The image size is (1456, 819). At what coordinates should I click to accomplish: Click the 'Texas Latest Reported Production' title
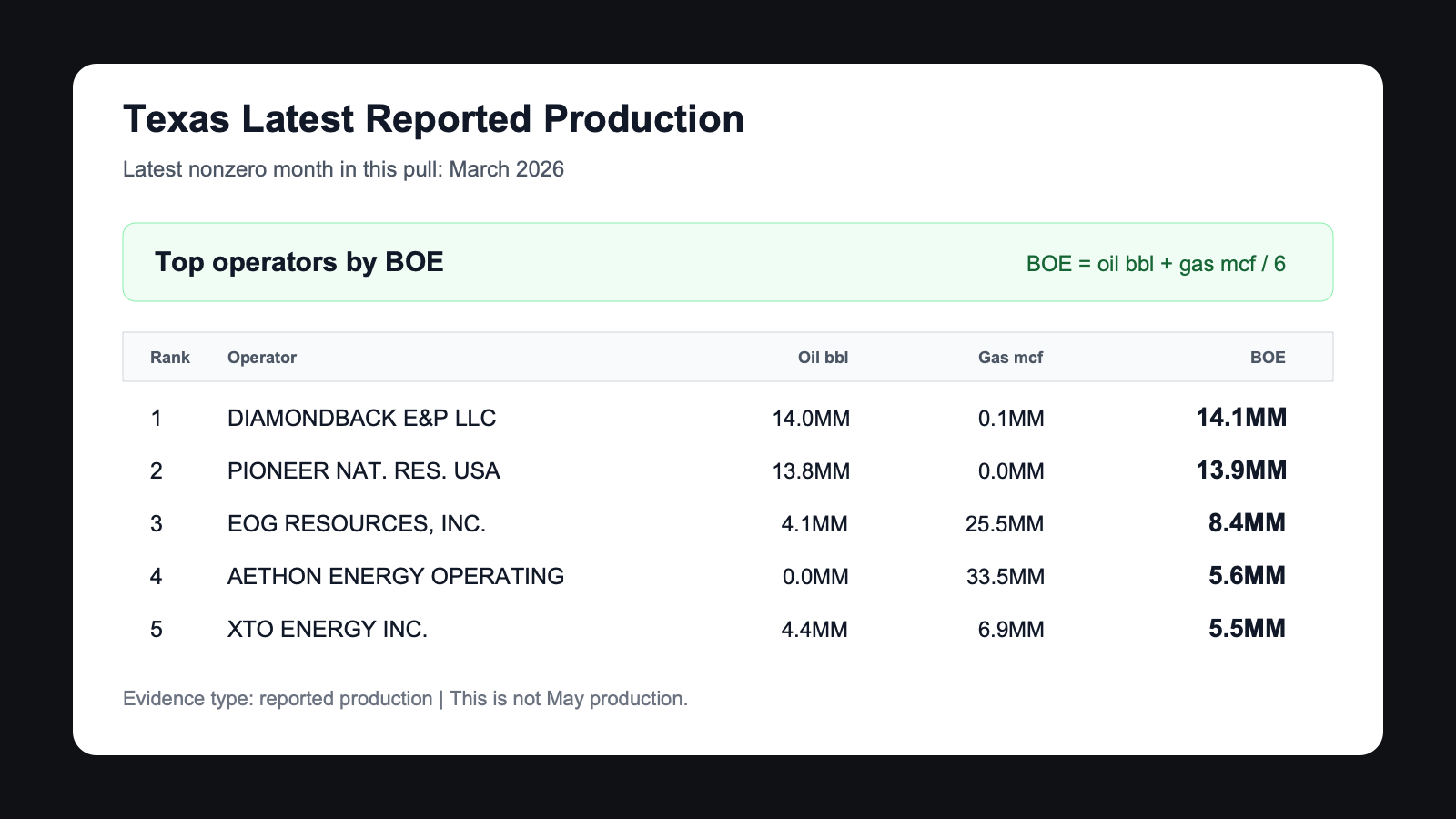[433, 119]
